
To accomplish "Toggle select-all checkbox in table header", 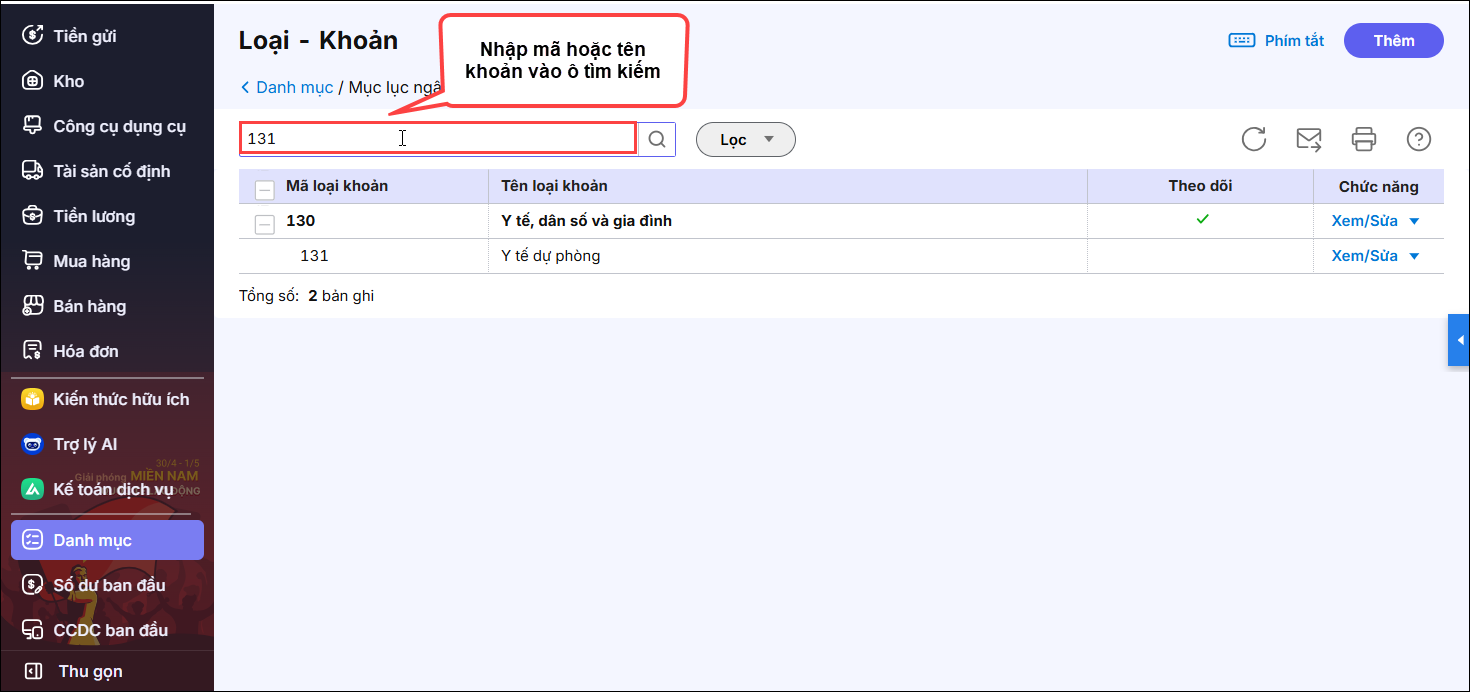I will [x=265, y=189].
